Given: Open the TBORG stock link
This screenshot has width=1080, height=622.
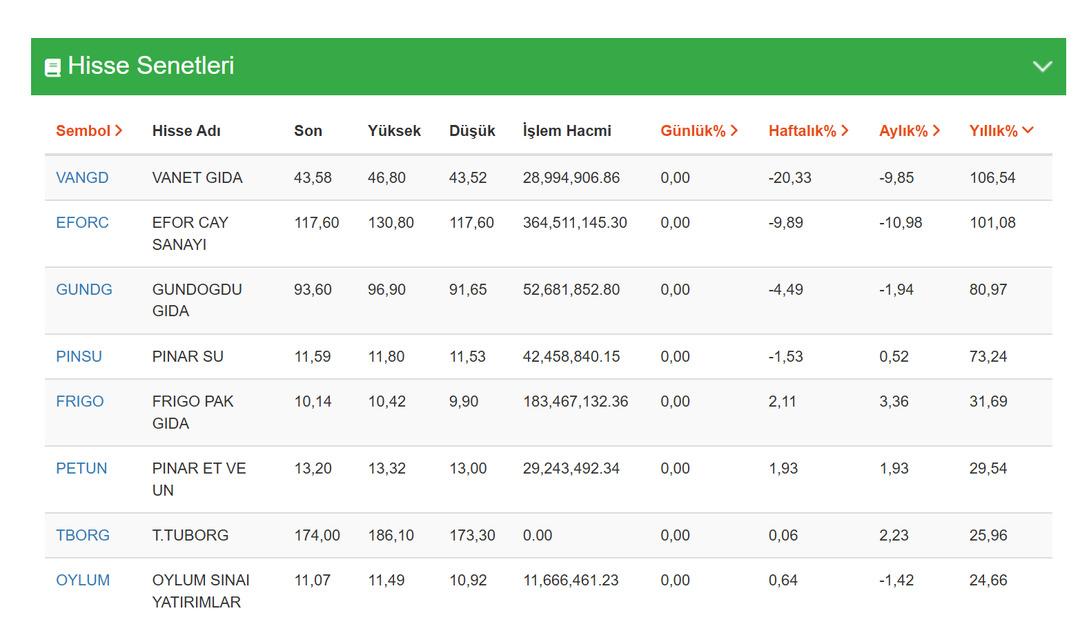Looking at the screenshot, I should 83,536.
